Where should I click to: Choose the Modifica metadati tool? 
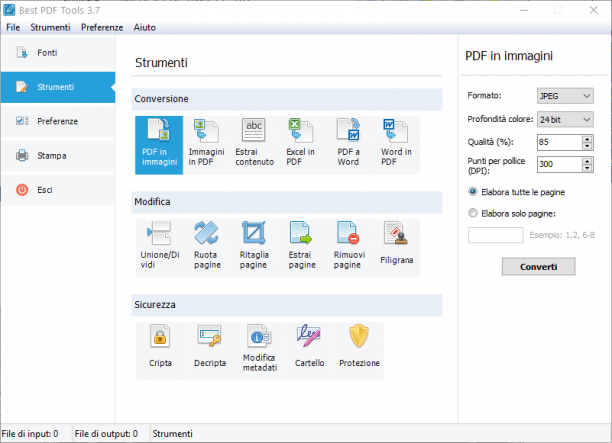pyautogui.click(x=260, y=351)
